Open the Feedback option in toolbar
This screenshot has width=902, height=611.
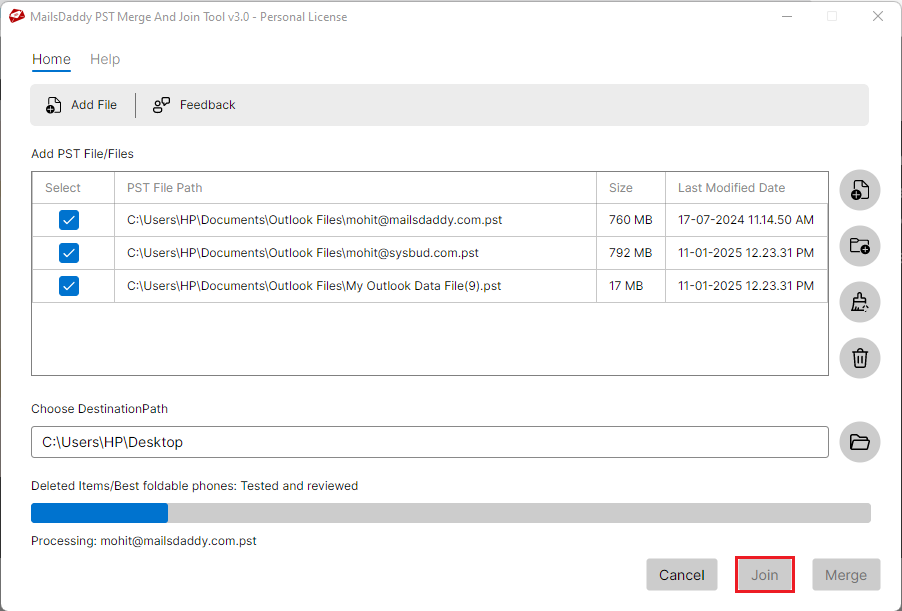click(x=194, y=105)
